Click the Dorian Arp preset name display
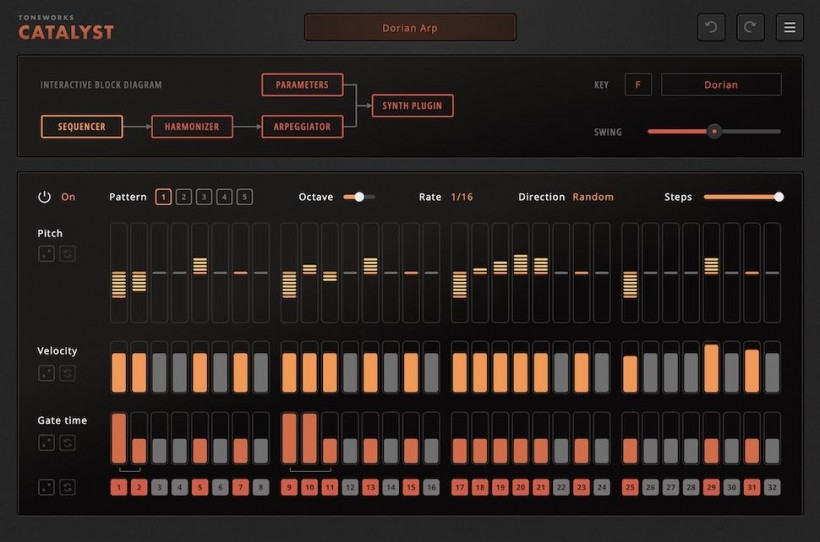Screen dimensions: 820x542 click(x=410, y=28)
